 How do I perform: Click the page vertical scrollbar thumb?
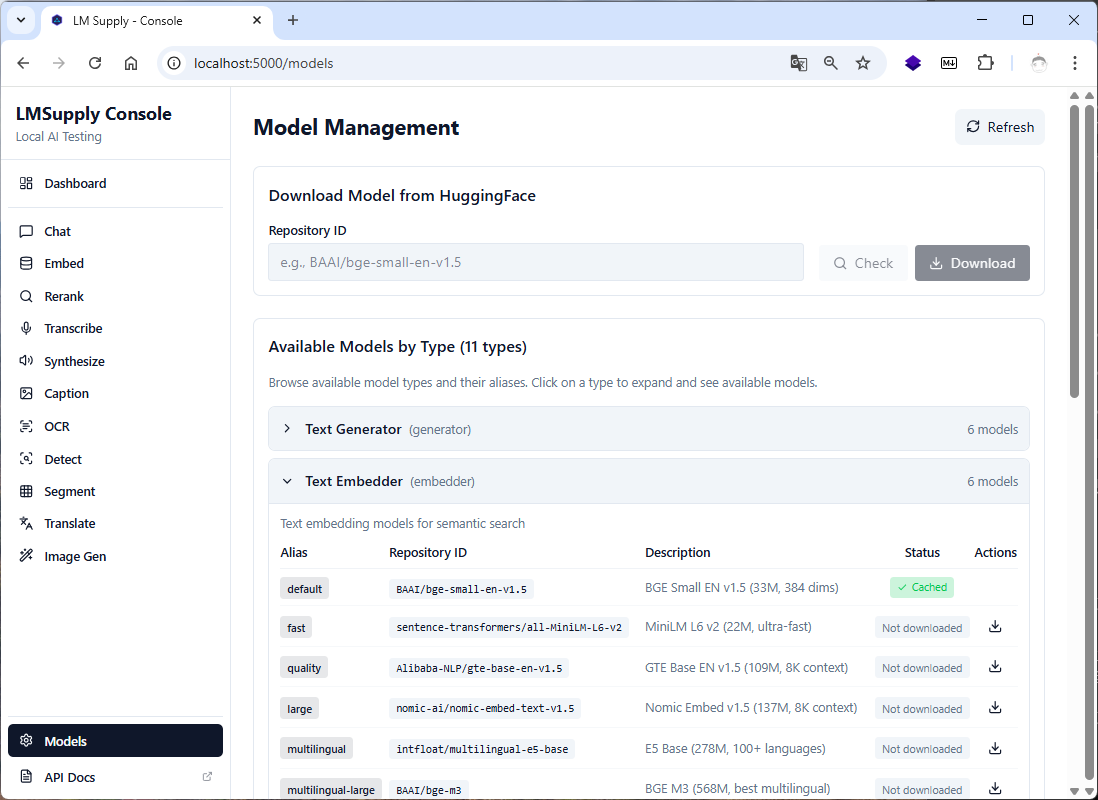tap(1075, 251)
